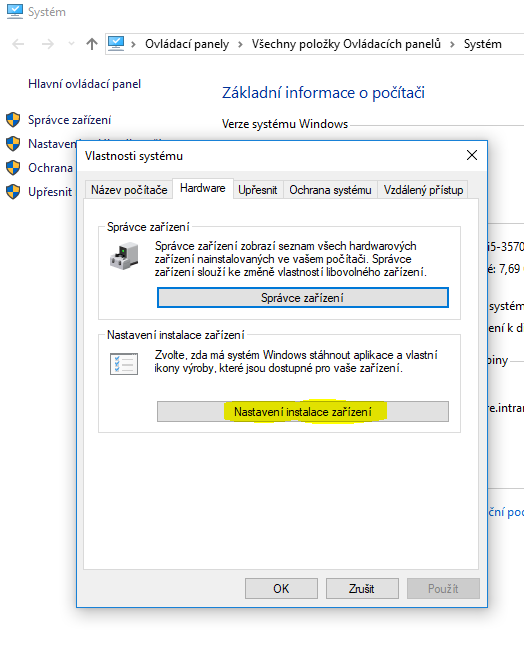The image size is (524, 645).
Task: Open Hlavní ovládací panel link
Action: (84, 84)
